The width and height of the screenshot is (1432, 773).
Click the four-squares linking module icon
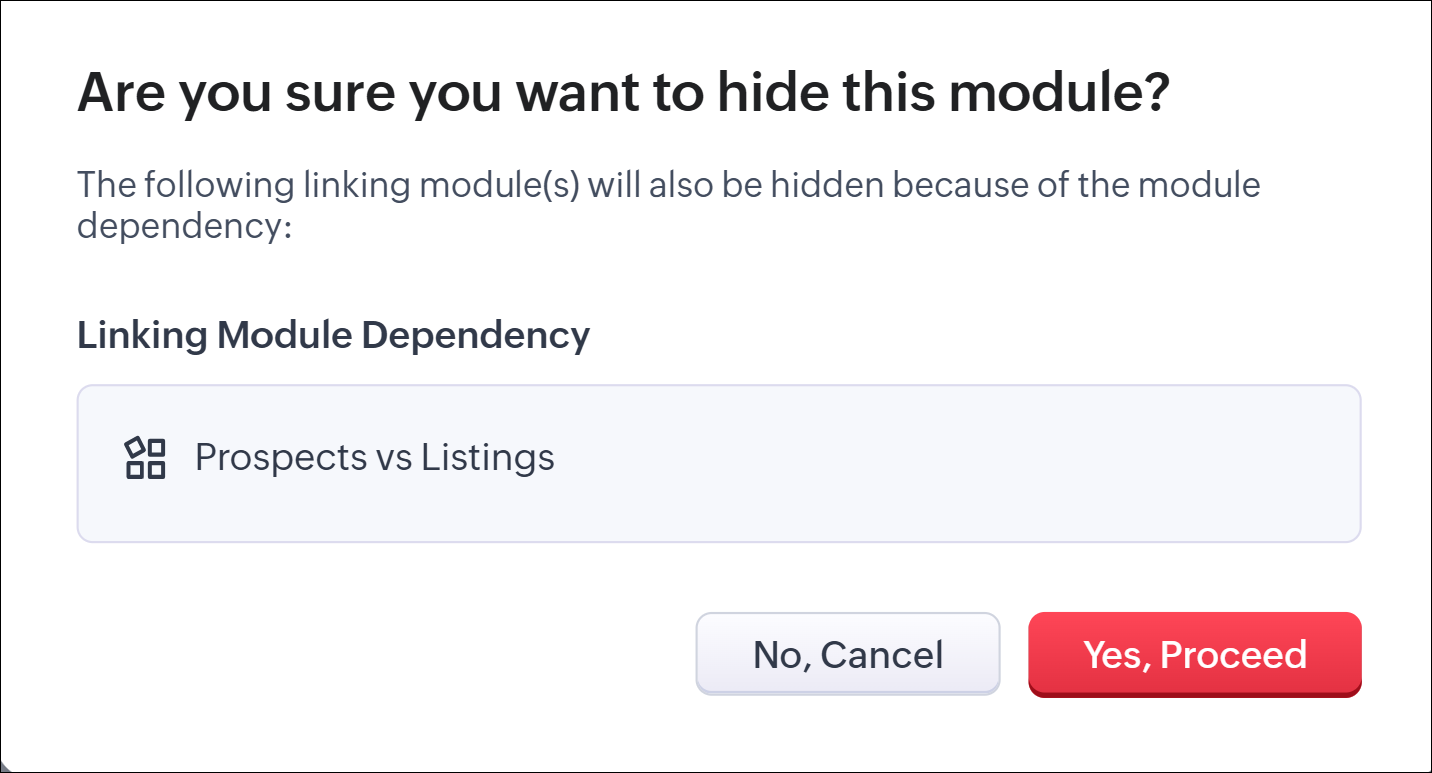tap(145, 458)
